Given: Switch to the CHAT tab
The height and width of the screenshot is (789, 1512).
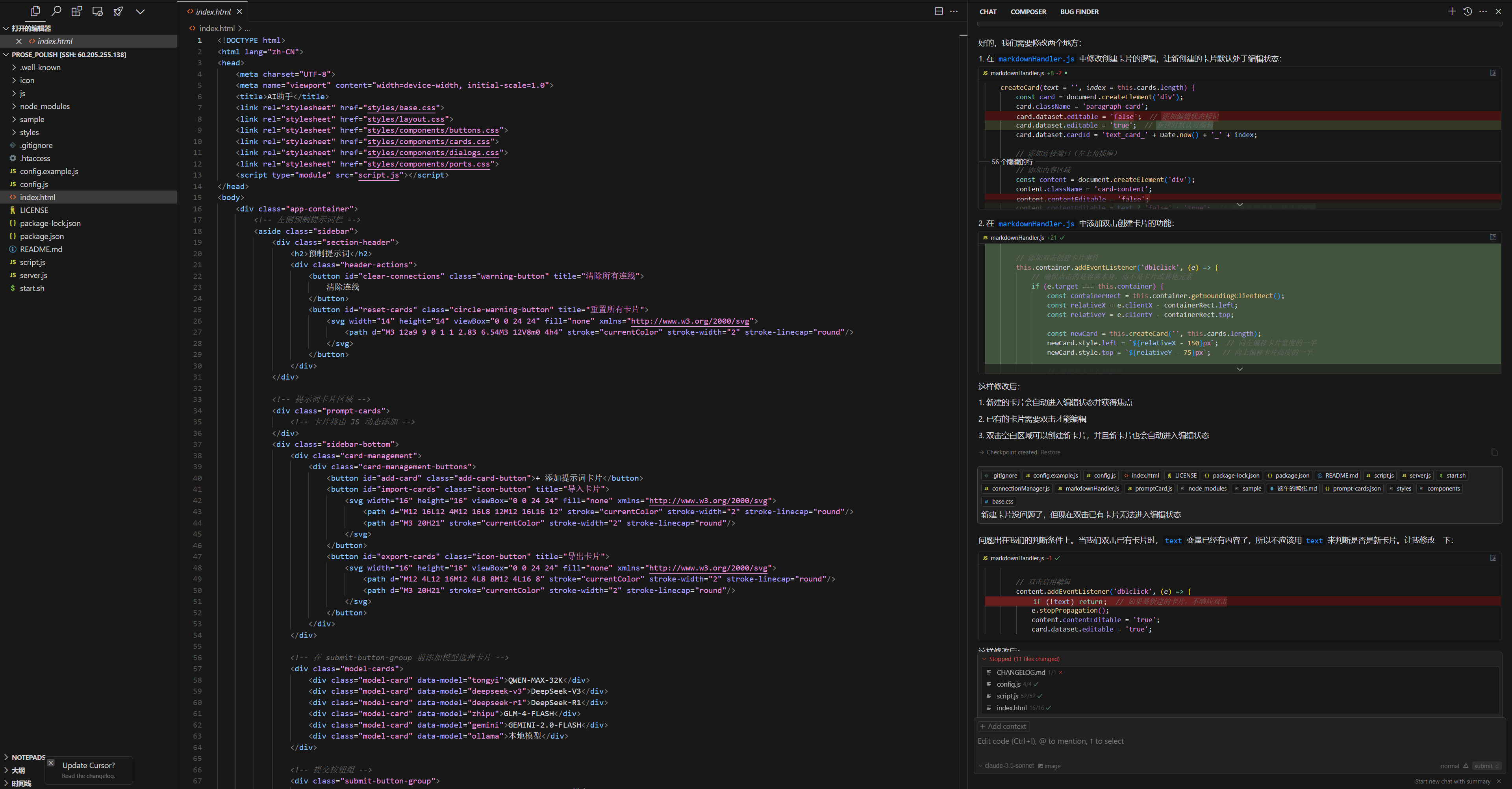Looking at the screenshot, I should [988, 12].
